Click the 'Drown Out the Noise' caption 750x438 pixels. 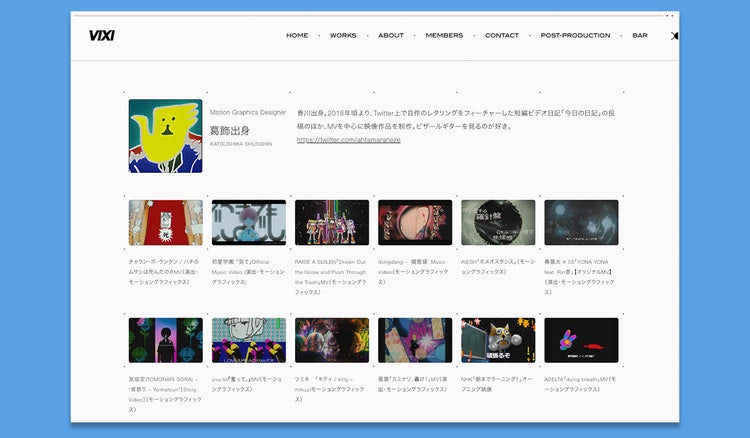tap(331, 277)
